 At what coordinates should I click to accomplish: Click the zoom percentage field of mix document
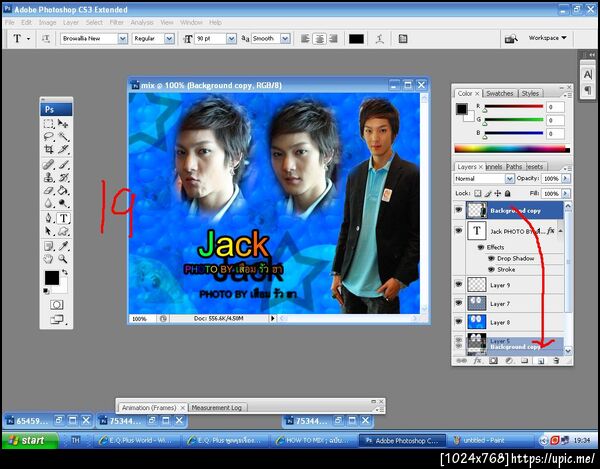(140, 319)
